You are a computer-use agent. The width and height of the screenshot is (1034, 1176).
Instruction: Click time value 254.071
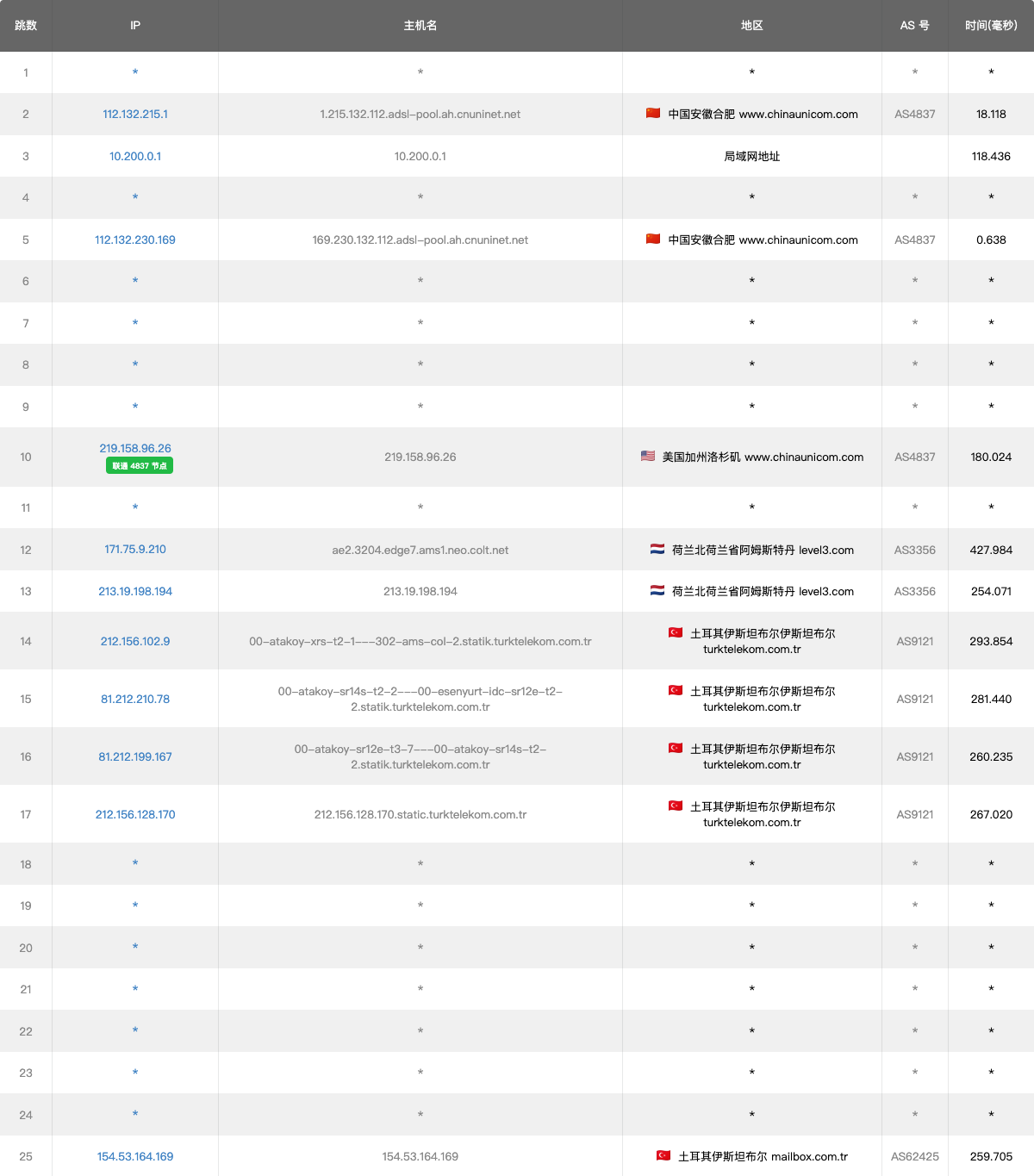pos(991,591)
